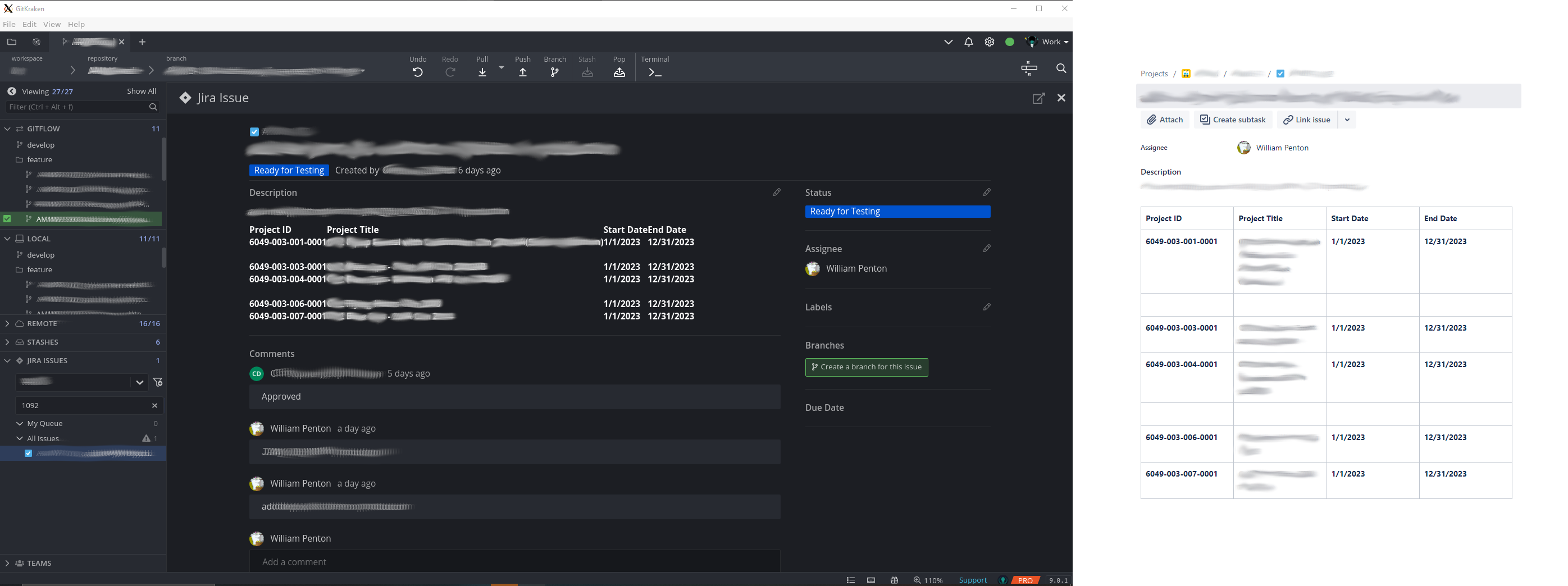
Task: Select the Branch creation icon
Action: pyautogui.click(x=554, y=71)
